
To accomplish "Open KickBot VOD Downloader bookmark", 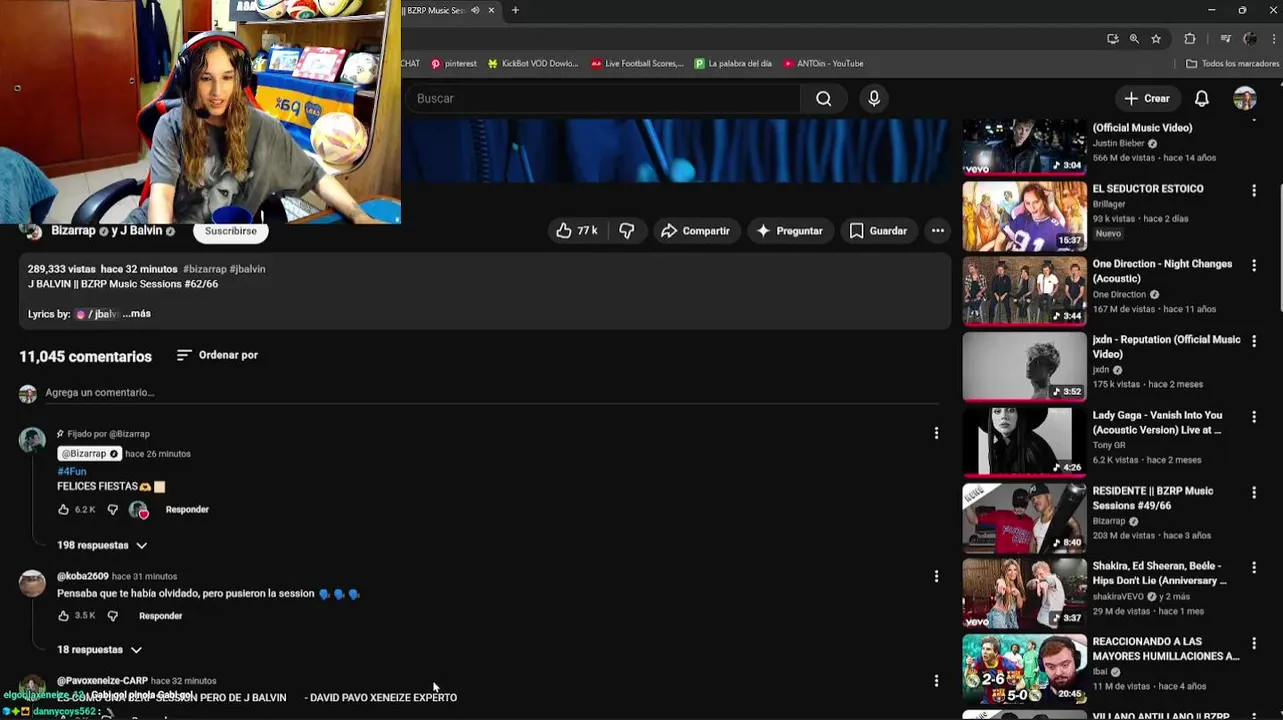I will click(x=533, y=63).
